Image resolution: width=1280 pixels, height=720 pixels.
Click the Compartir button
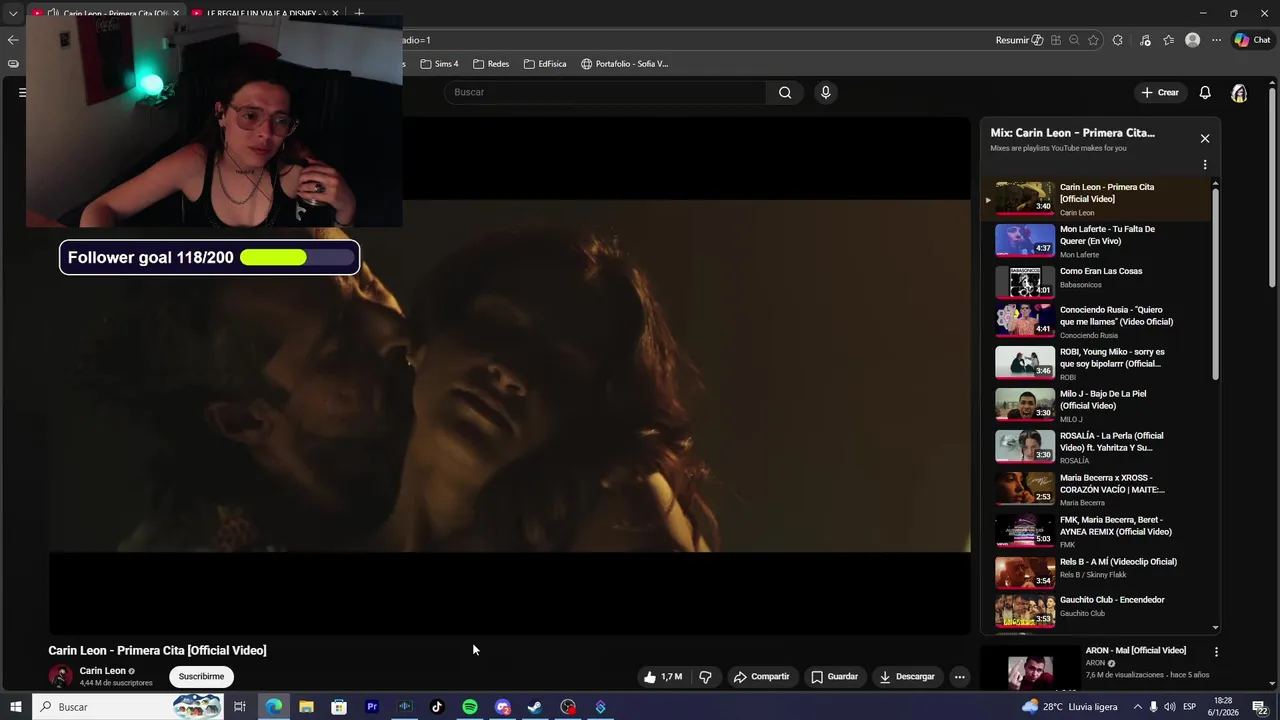coord(762,677)
